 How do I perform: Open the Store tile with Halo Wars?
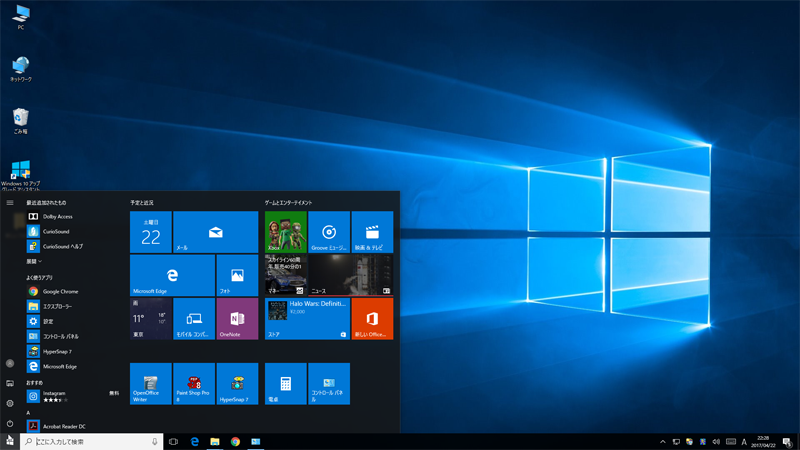pyautogui.click(x=307, y=319)
